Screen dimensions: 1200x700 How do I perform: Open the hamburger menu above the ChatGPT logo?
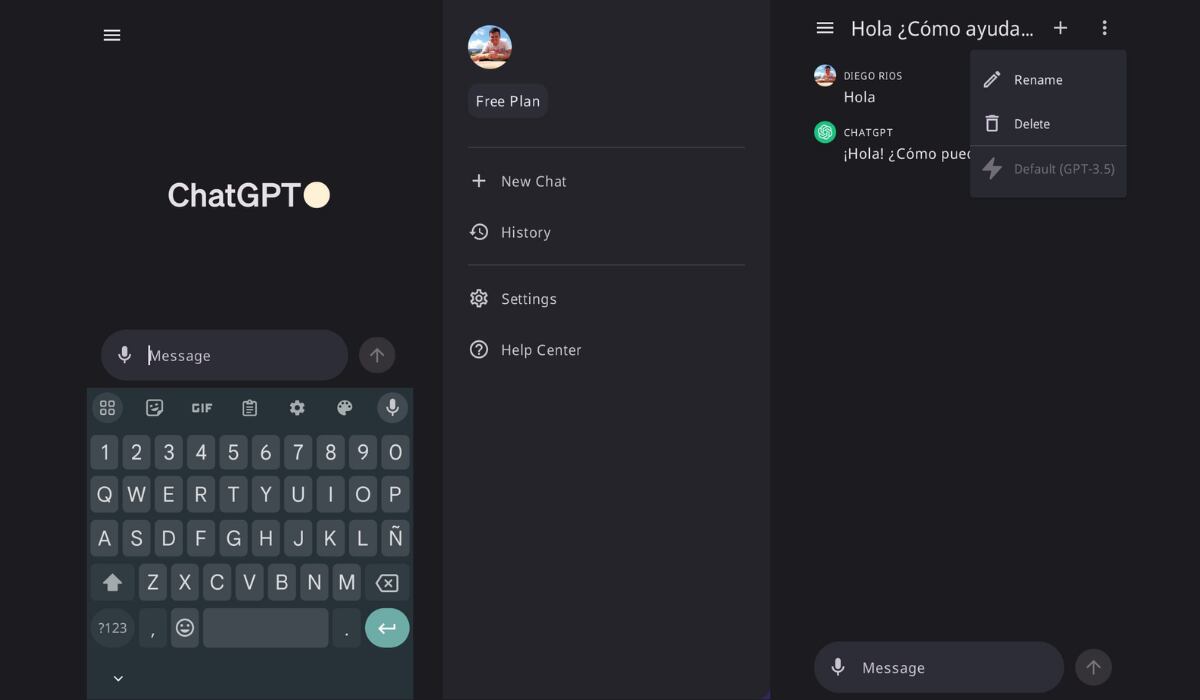coord(112,35)
